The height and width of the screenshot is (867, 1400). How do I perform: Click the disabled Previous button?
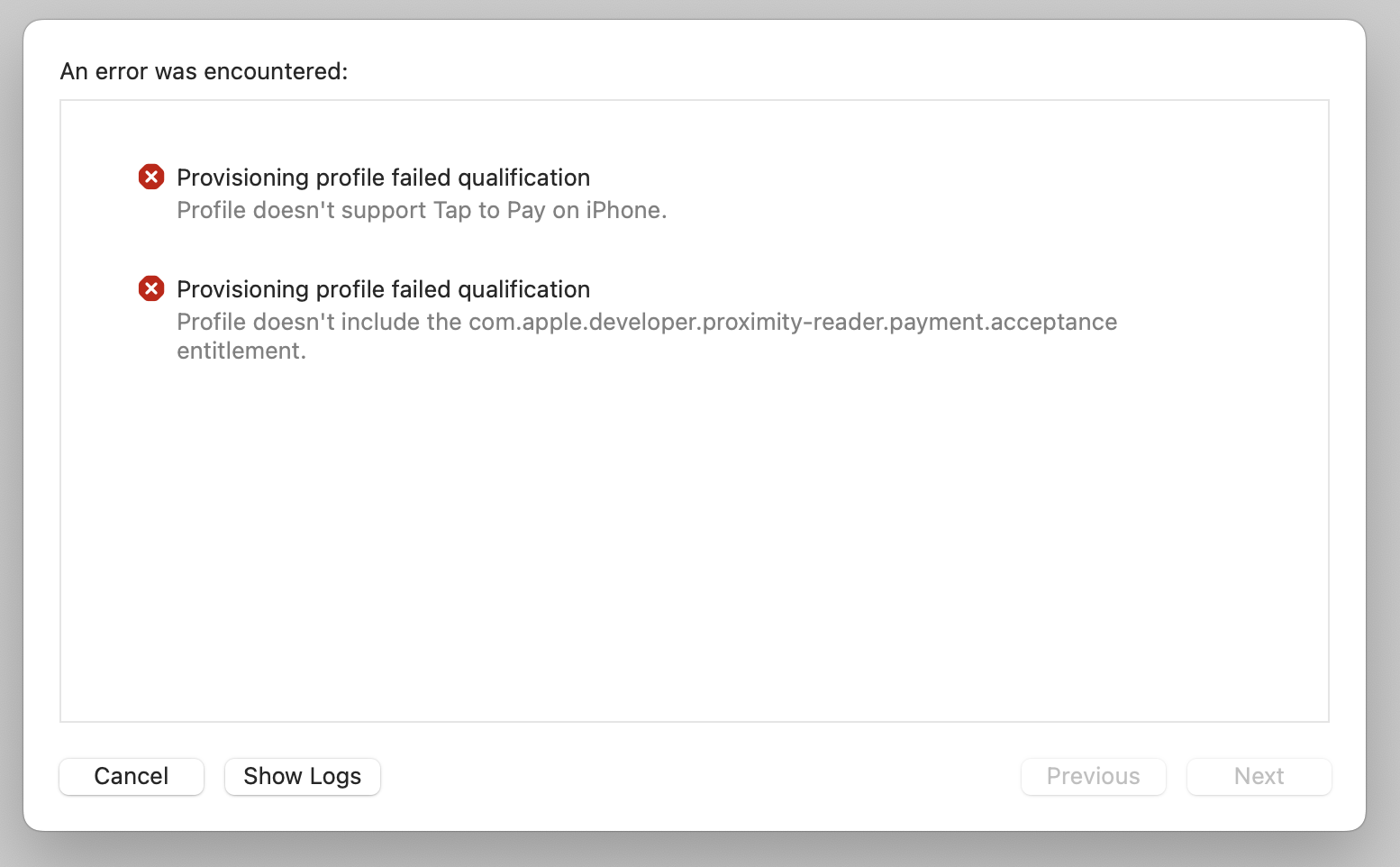[x=1094, y=776]
